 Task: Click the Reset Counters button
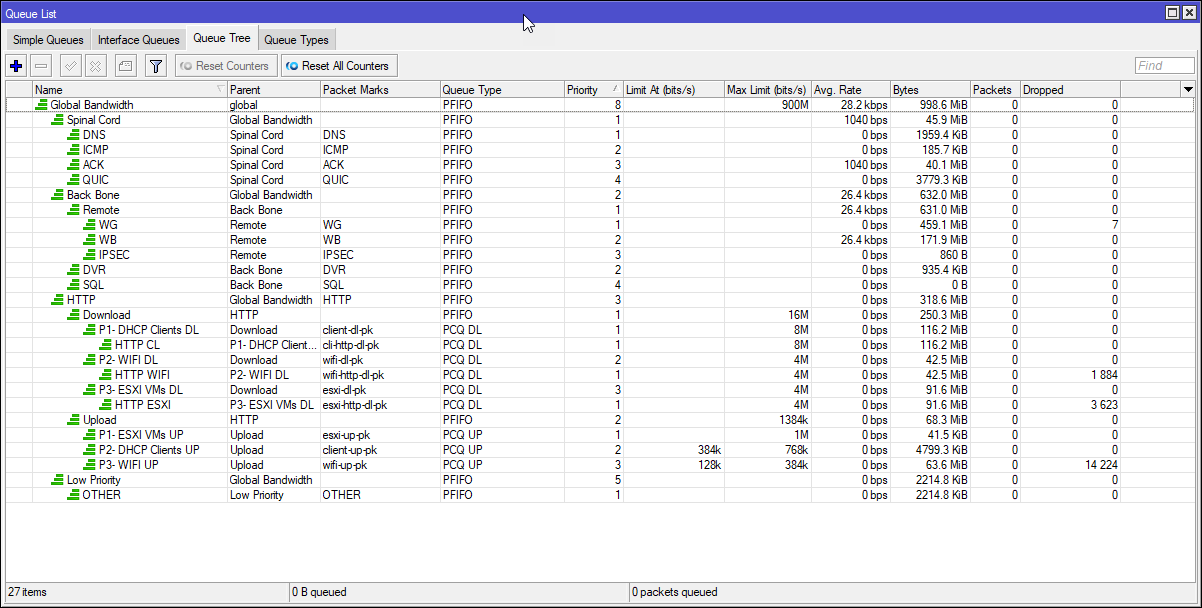225,66
